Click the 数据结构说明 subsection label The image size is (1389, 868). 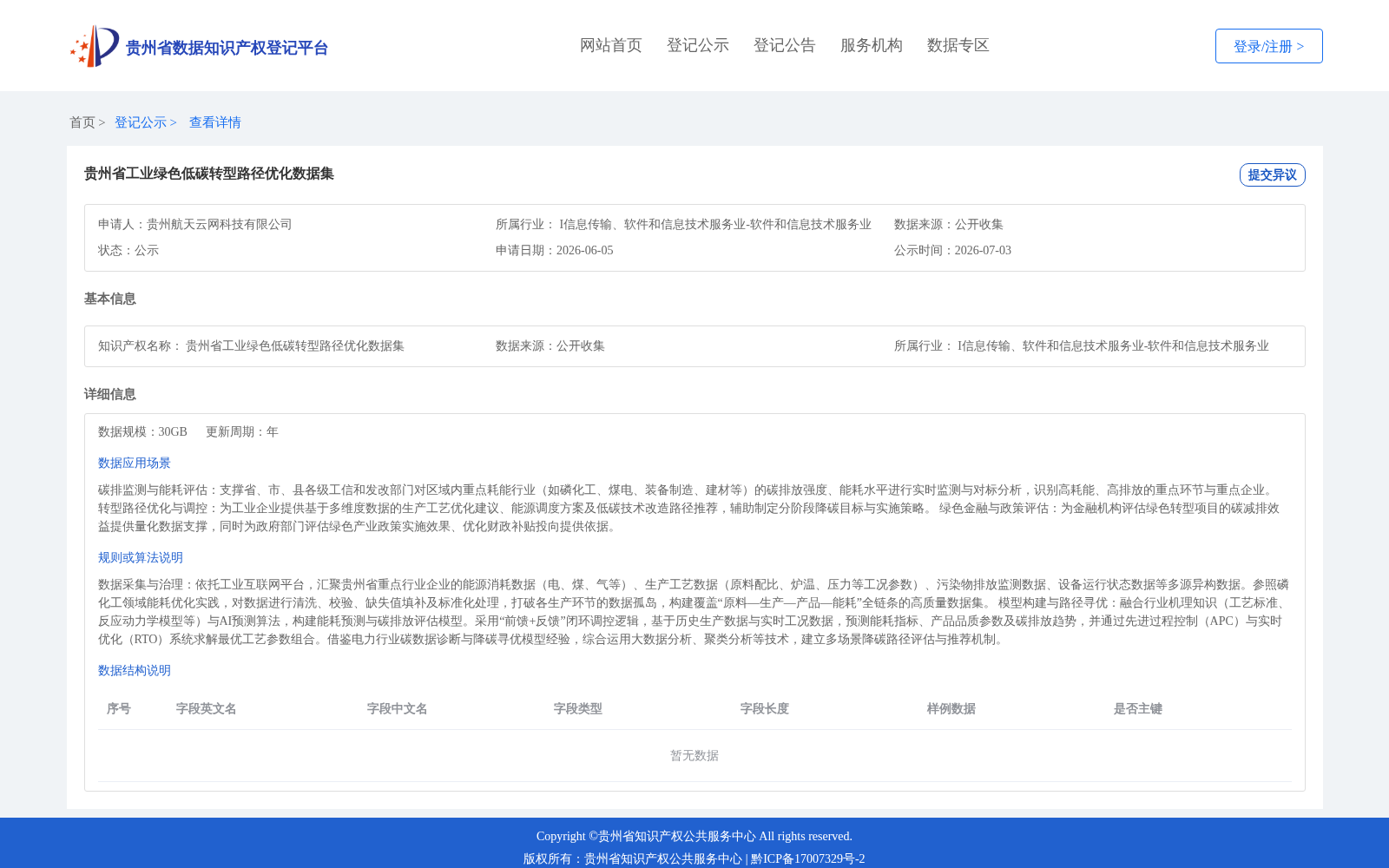pyautogui.click(x=135, y=670)
